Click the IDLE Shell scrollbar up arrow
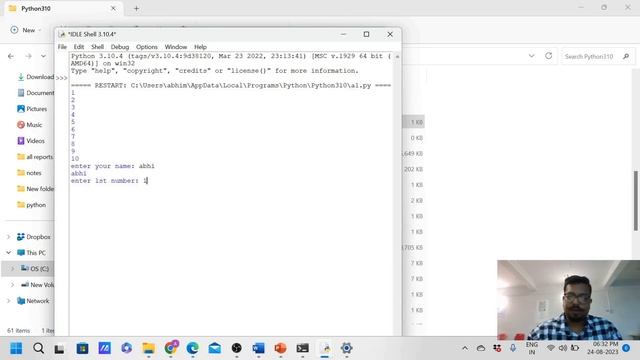This screenshot has height=360, width=640. click(x=397, y=56)
